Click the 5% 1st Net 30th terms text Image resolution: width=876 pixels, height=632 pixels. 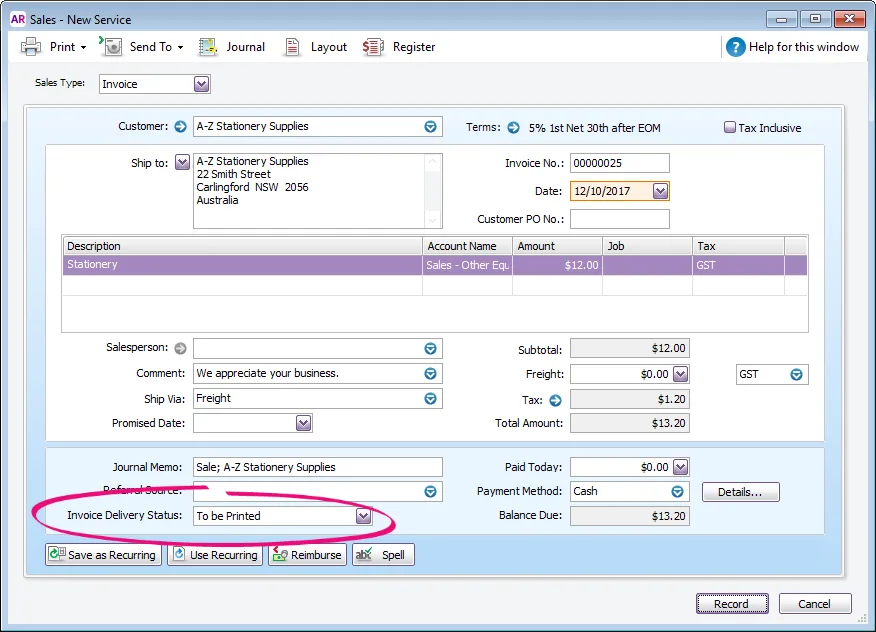pos(594,128)
